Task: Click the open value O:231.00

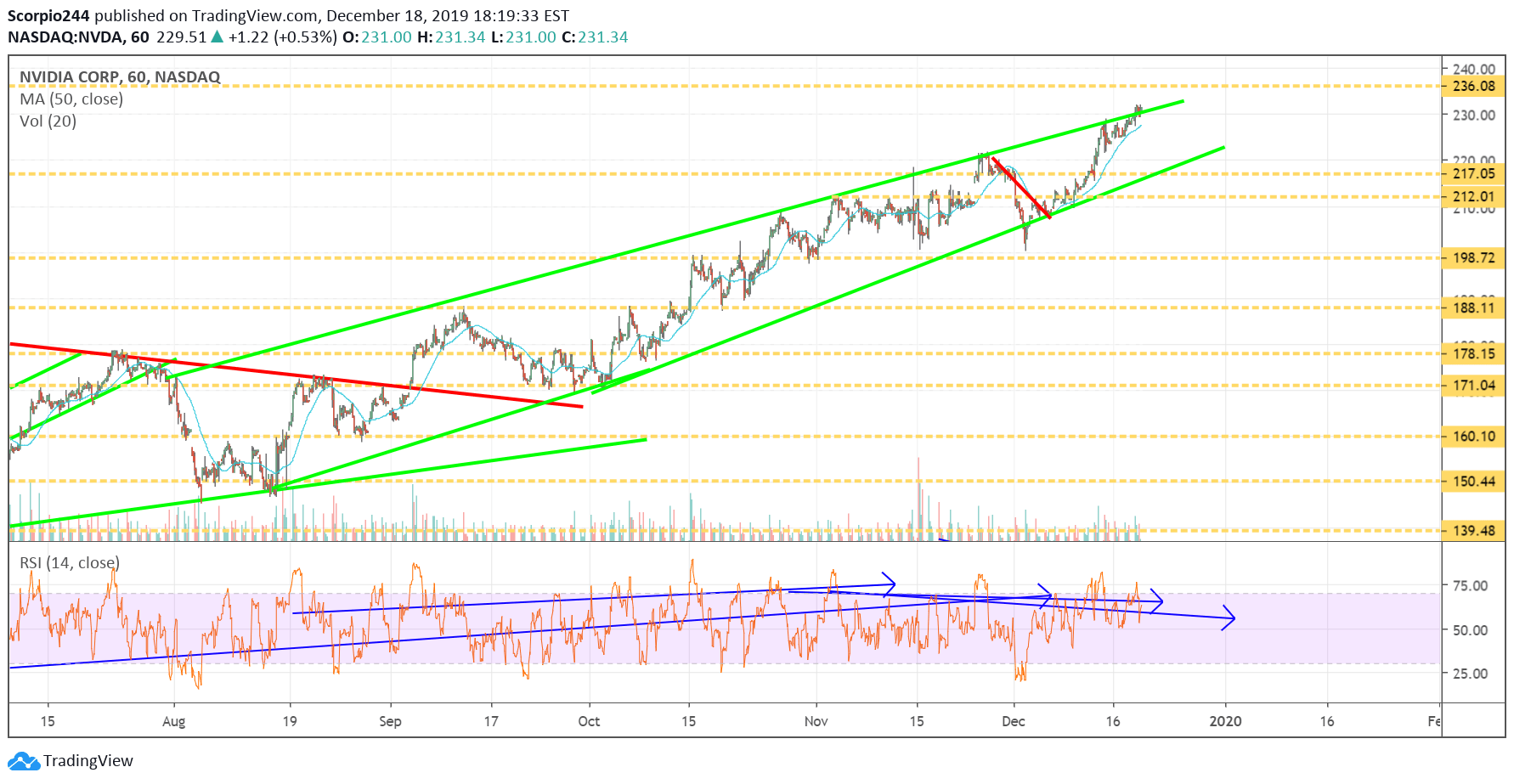Action: 376,37
